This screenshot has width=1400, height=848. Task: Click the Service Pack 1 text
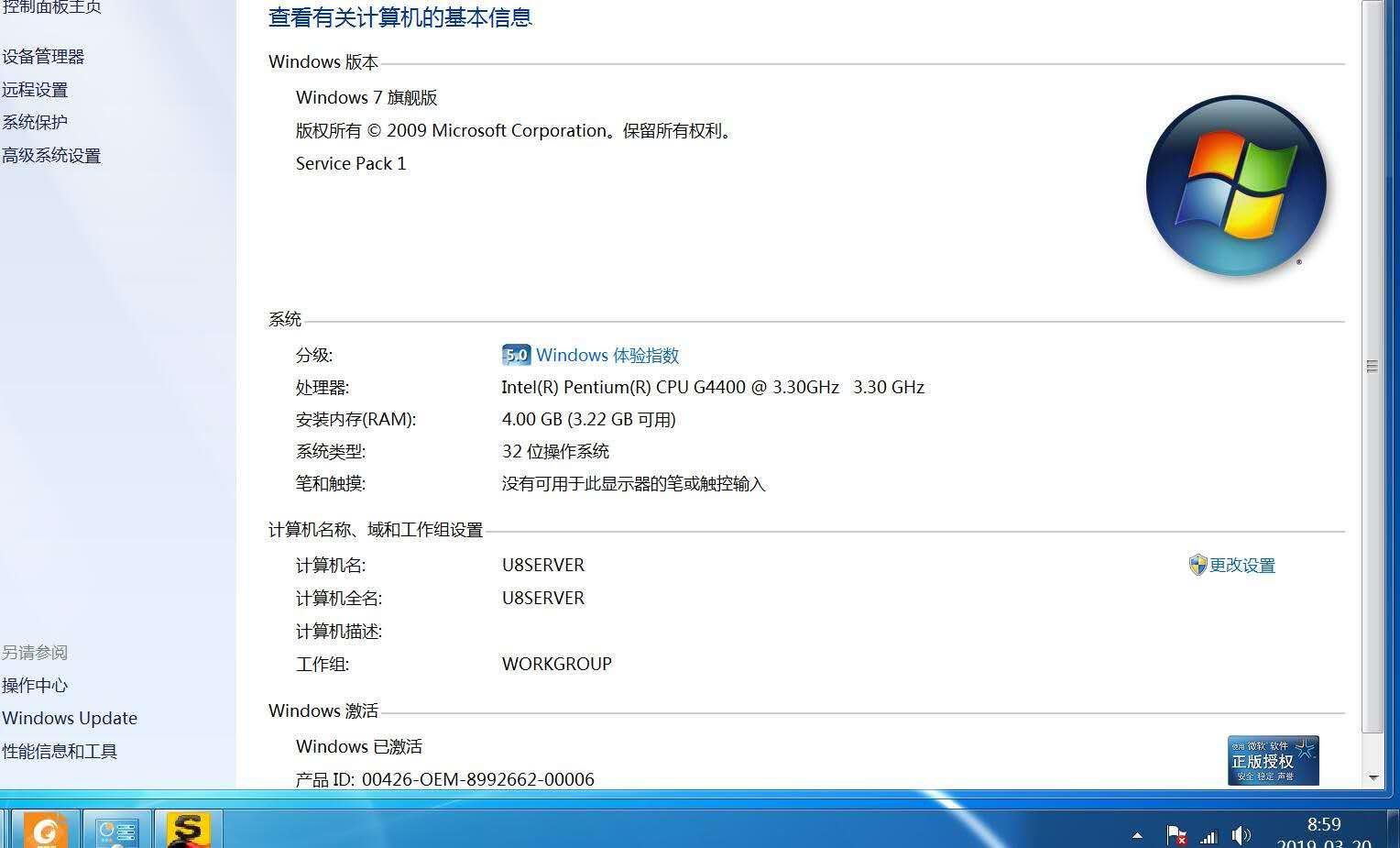click(x=351, y=163)
